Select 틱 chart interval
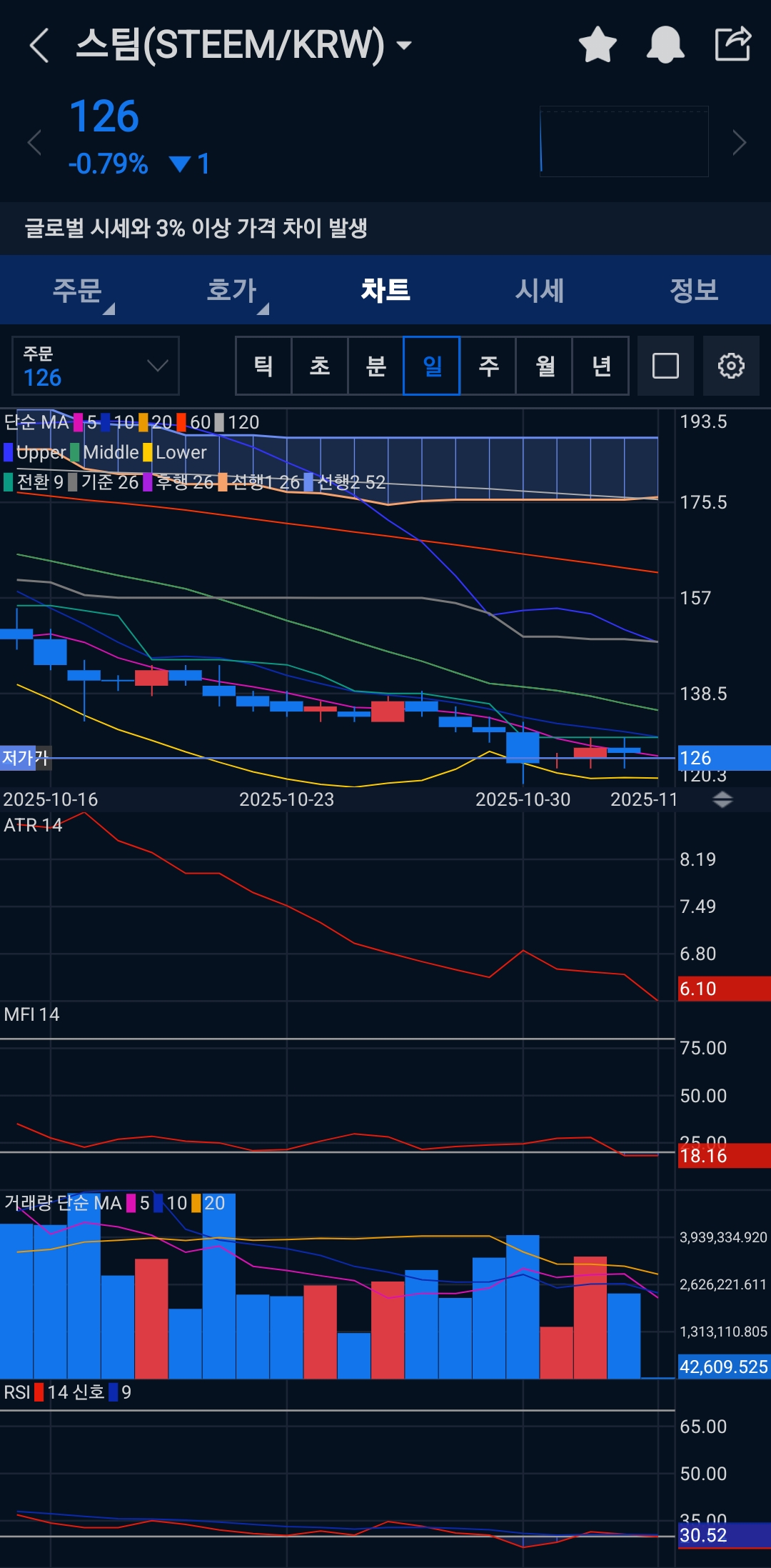 pyautogui.click(x=263, y=366)
